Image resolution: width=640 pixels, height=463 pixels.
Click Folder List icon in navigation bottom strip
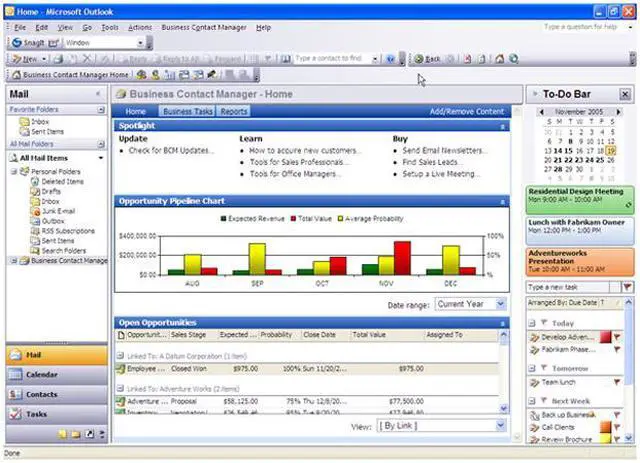pyautogui.click(x=76, y=434)
